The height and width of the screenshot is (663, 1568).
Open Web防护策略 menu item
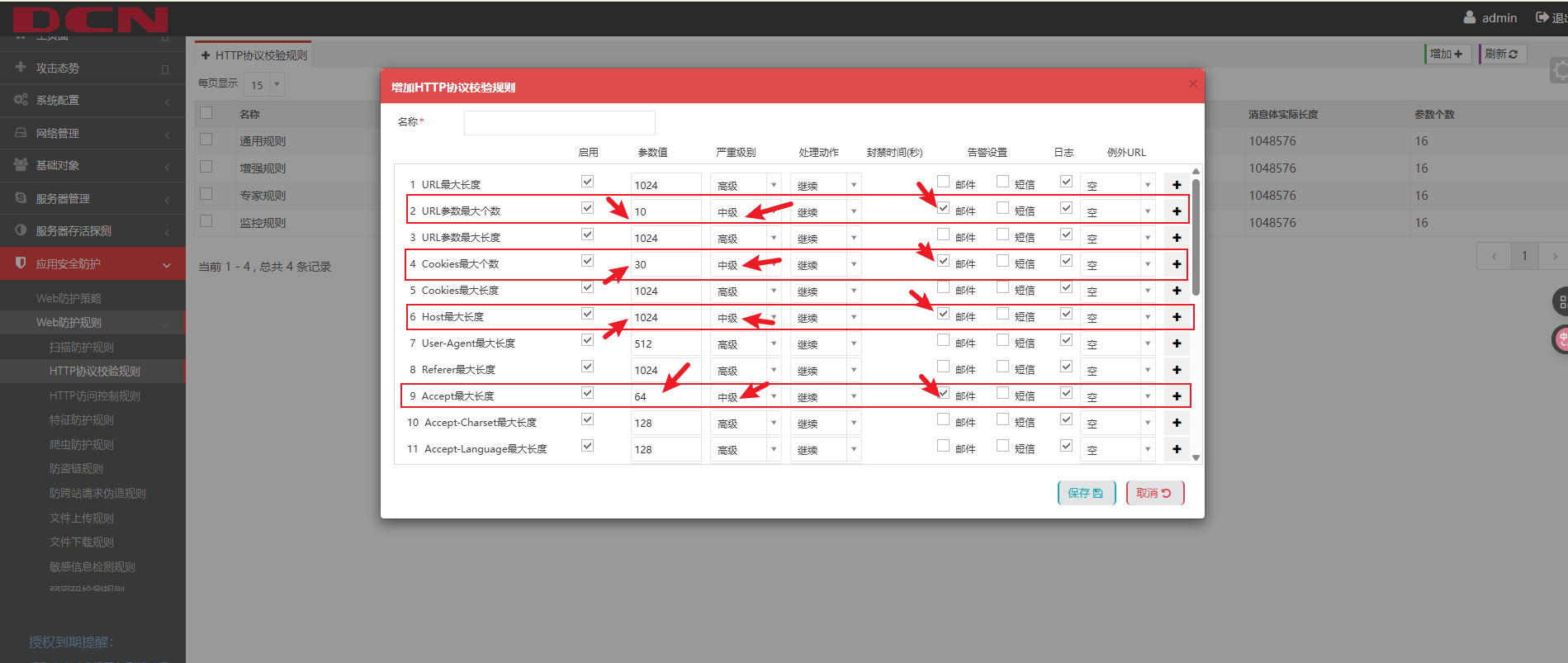69,298
